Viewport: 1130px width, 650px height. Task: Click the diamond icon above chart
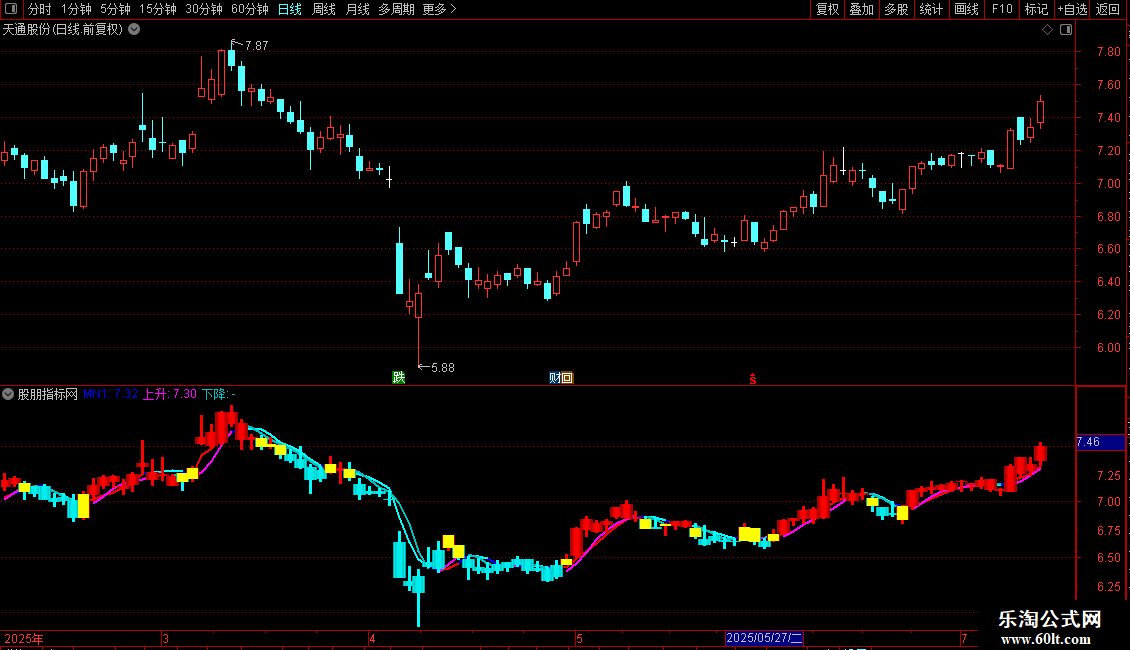tap(1048, 30)
